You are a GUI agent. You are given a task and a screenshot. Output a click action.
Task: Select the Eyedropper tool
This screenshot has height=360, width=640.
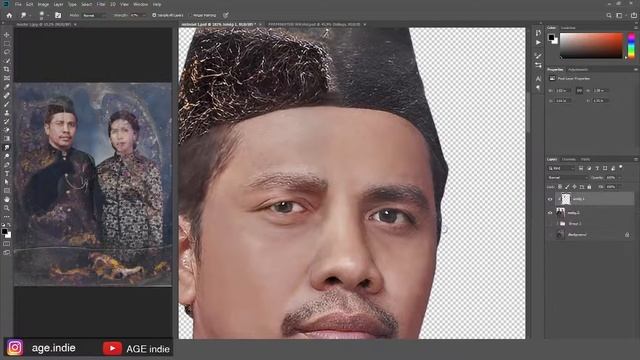[x=7, y=87]
